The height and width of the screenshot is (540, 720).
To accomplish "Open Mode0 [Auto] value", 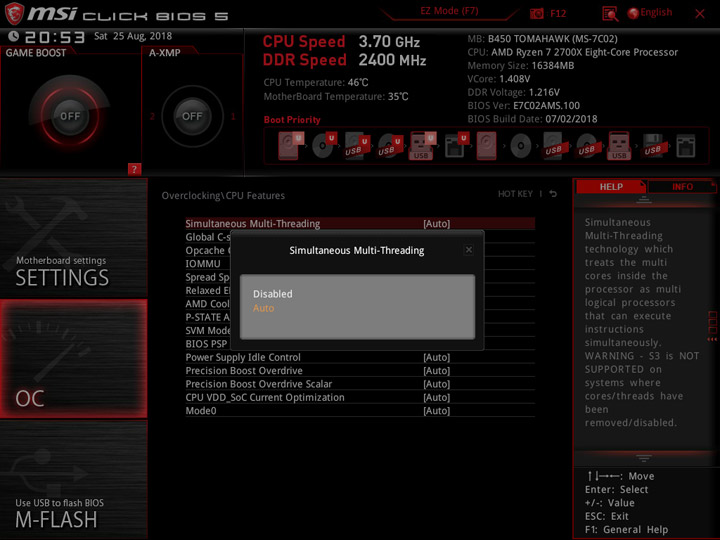I will pyautogui.click(x=437, y=411).
